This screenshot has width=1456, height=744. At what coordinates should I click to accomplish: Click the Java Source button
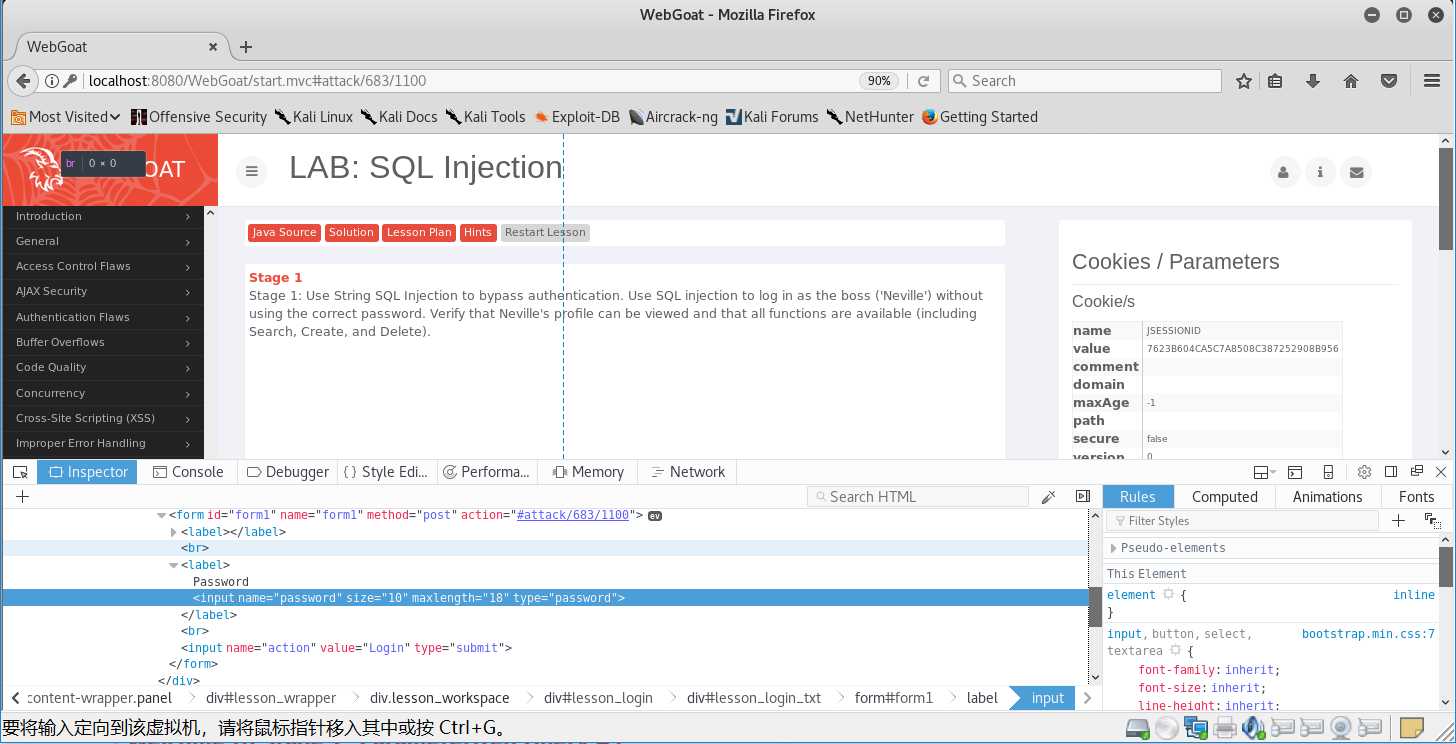coord(284,232)
